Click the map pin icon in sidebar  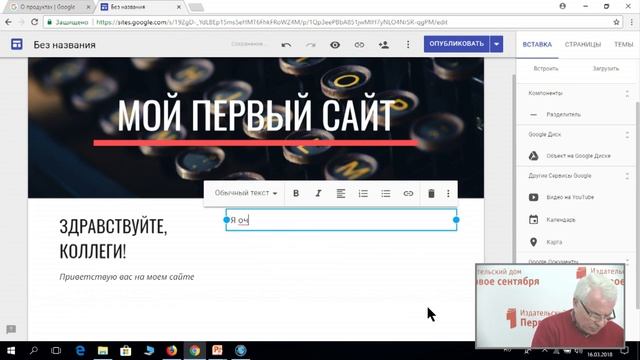533,242
